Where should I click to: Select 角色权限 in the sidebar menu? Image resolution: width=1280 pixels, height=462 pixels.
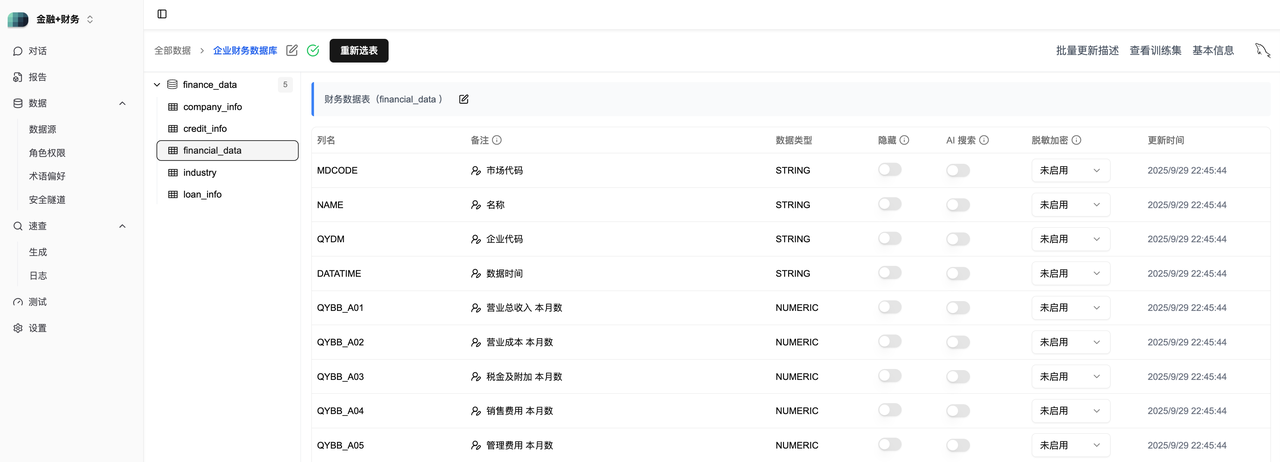(47, 153)
